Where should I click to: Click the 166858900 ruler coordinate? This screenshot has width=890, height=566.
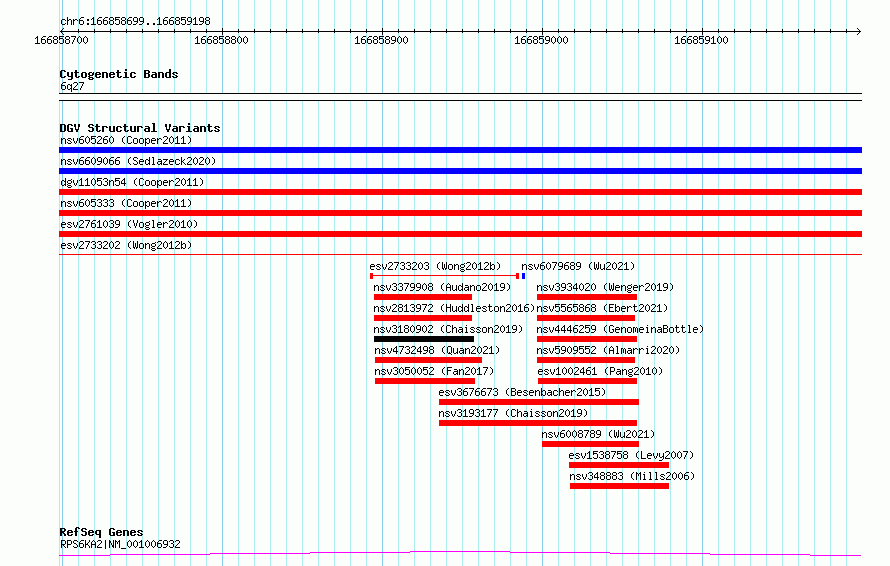(381, 40)
